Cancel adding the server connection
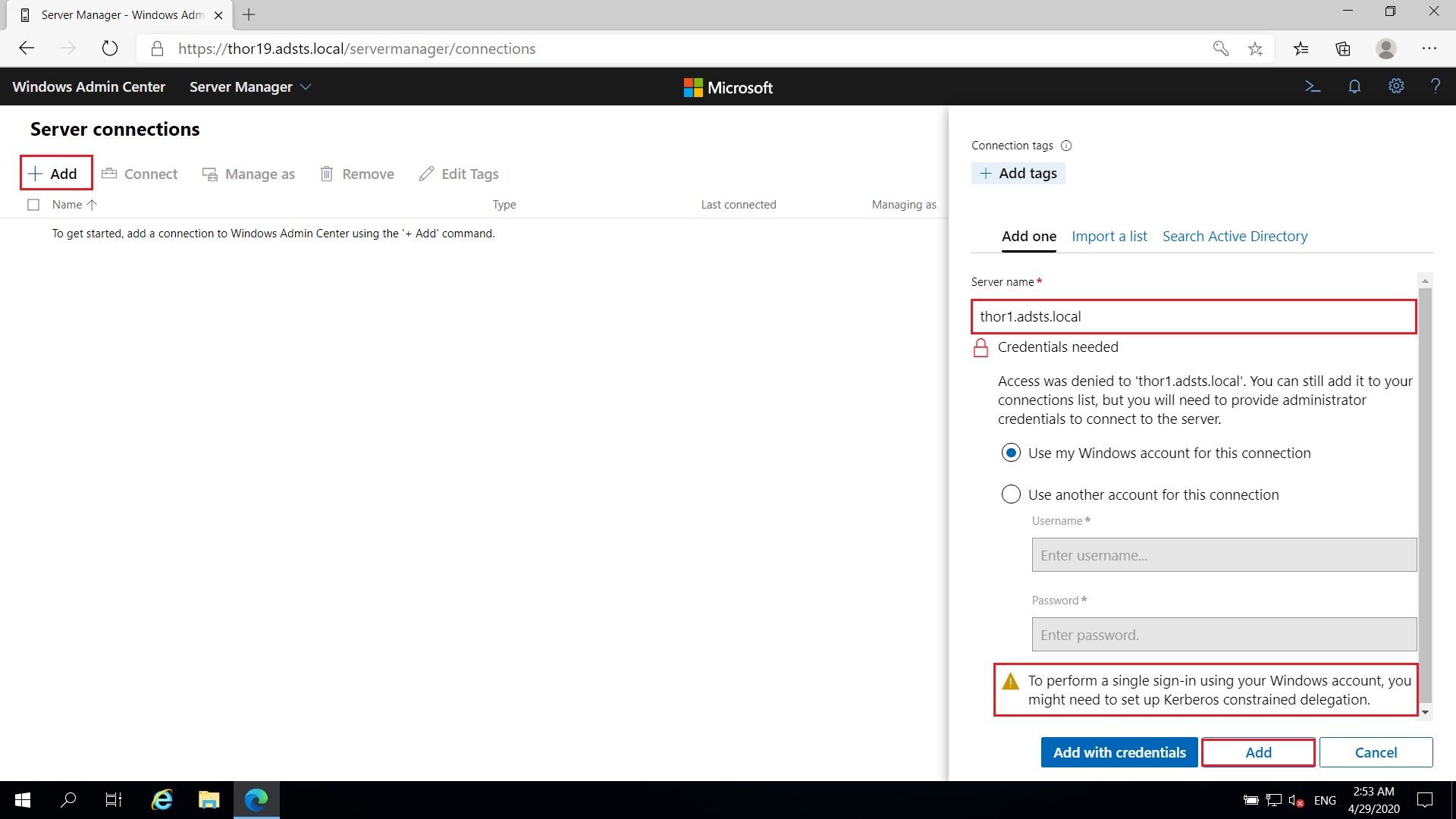Screen dimensions: 1456x819 click(x=1376, y=752)
